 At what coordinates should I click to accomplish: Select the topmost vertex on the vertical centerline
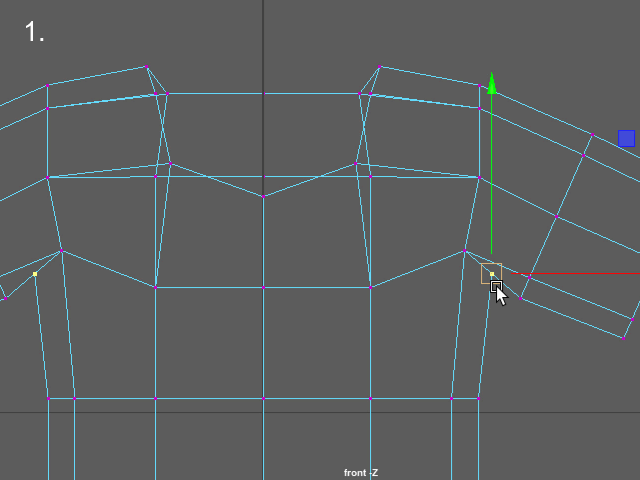point(264,93)
